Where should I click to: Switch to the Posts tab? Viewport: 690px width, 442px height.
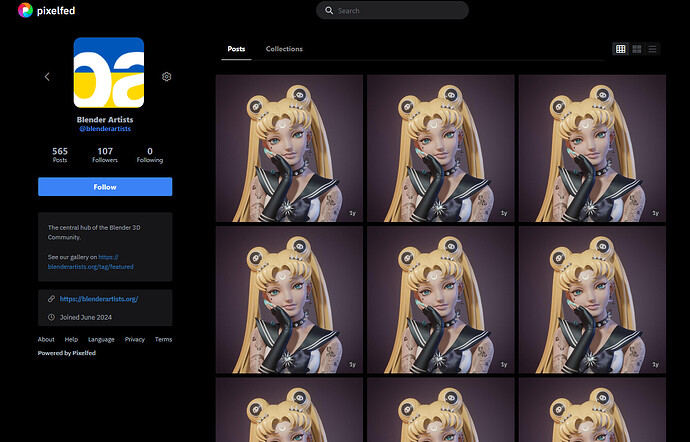(x=236, y=49)
